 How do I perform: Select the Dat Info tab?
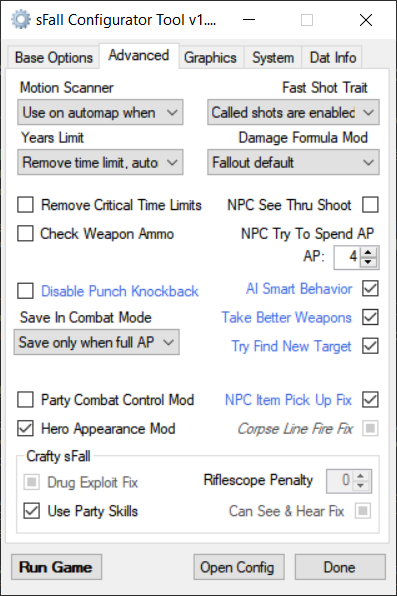click(x=333, y=58)
